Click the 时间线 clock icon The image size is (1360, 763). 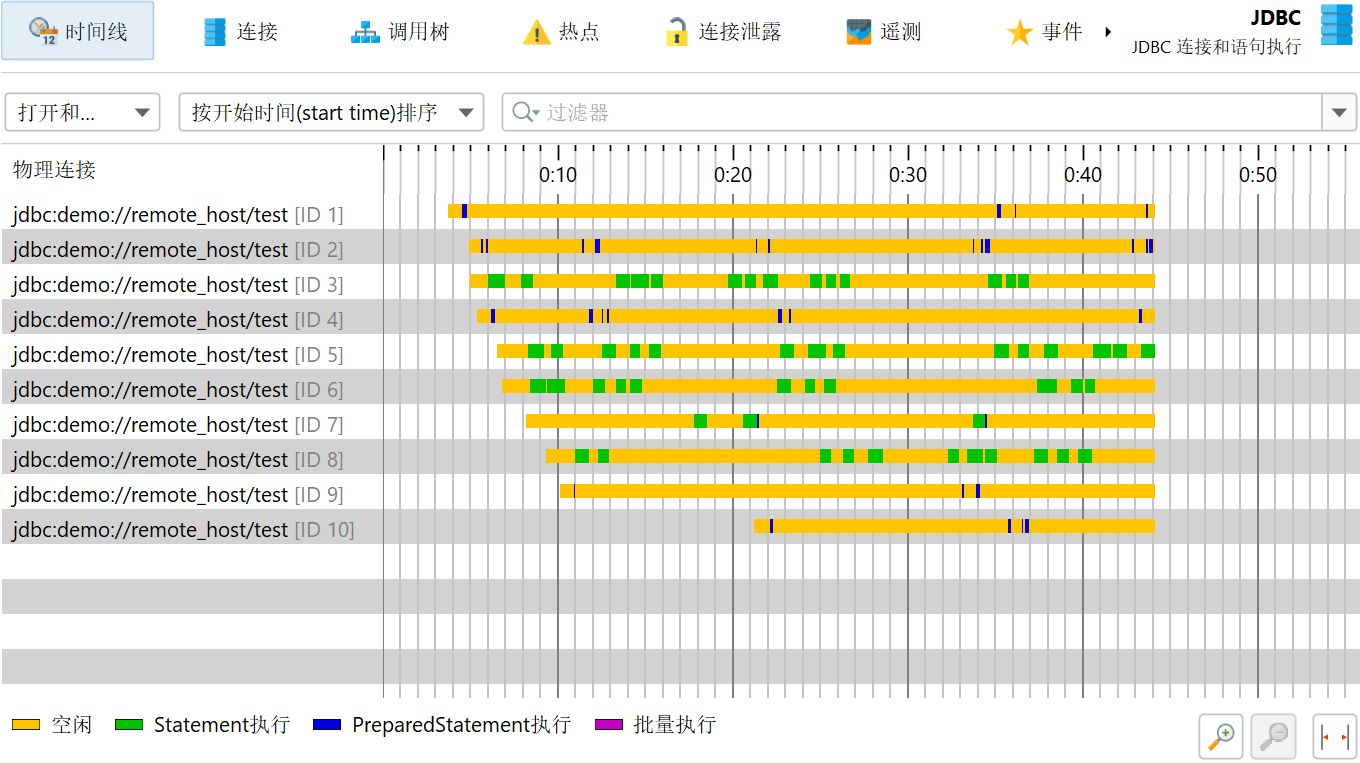[x=43, y=32]
